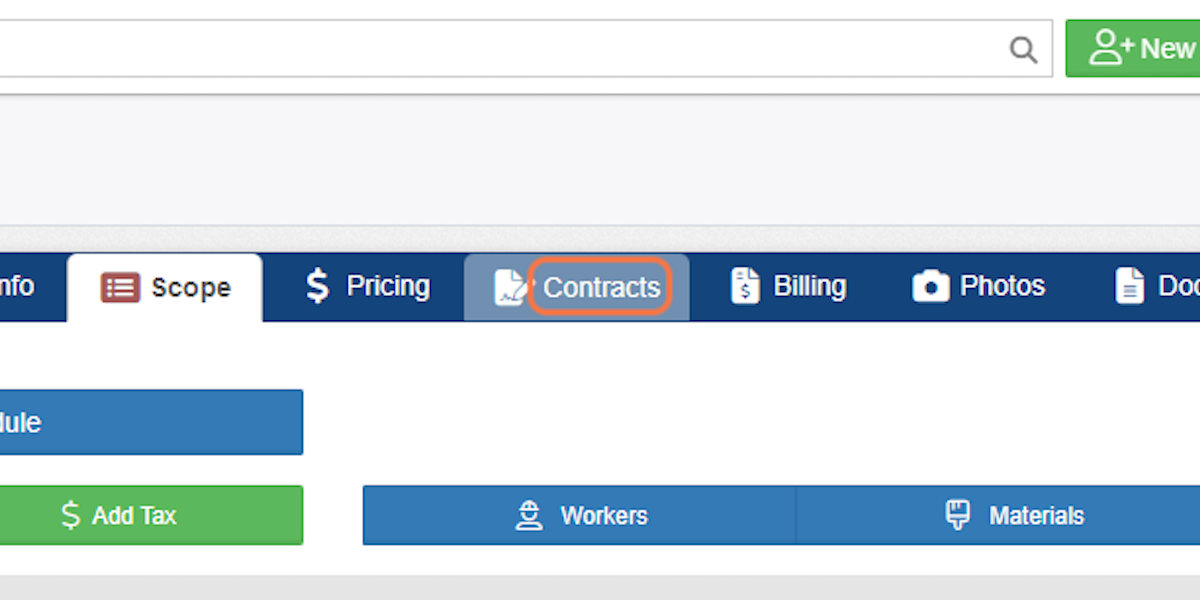This screenshot has width=1200, height=601.
Task: Click the document icon on the Docs tab
Action: pyautogui.click(x=1130, y=286)
